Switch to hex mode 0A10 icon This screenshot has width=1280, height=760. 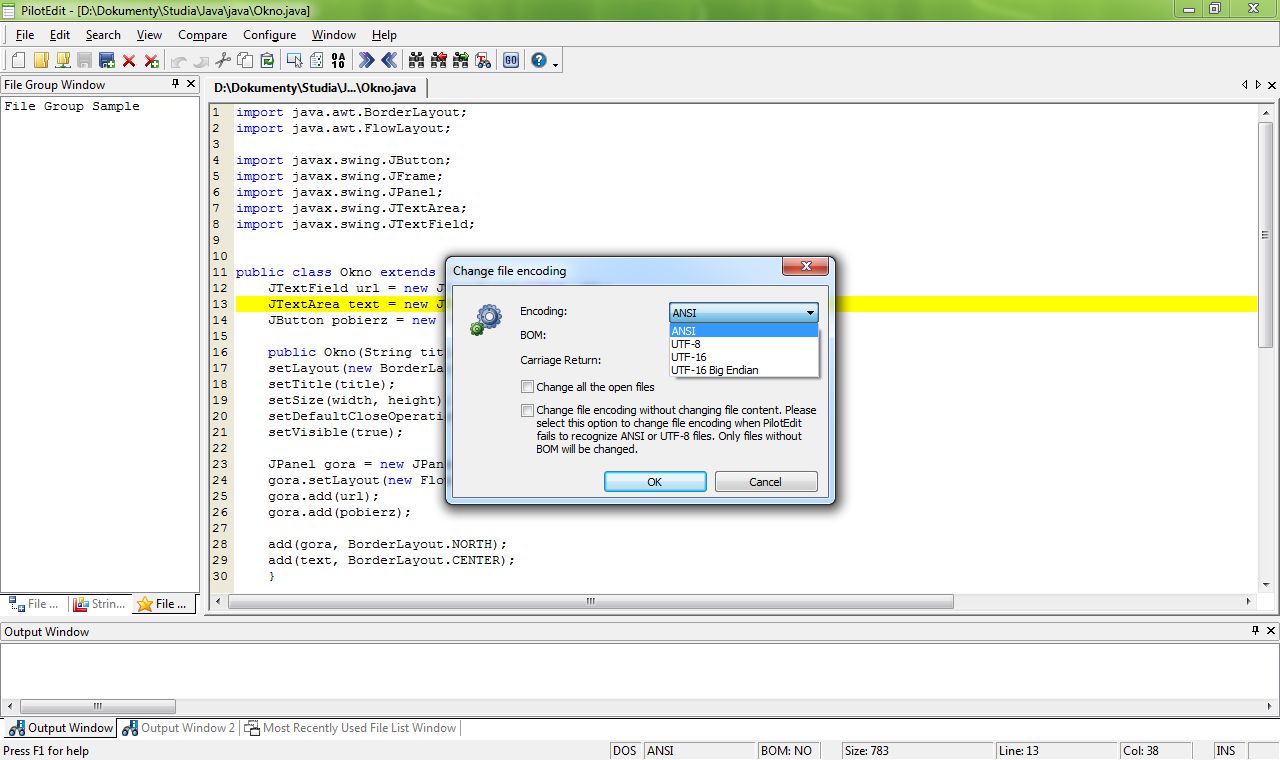point(338,60)
